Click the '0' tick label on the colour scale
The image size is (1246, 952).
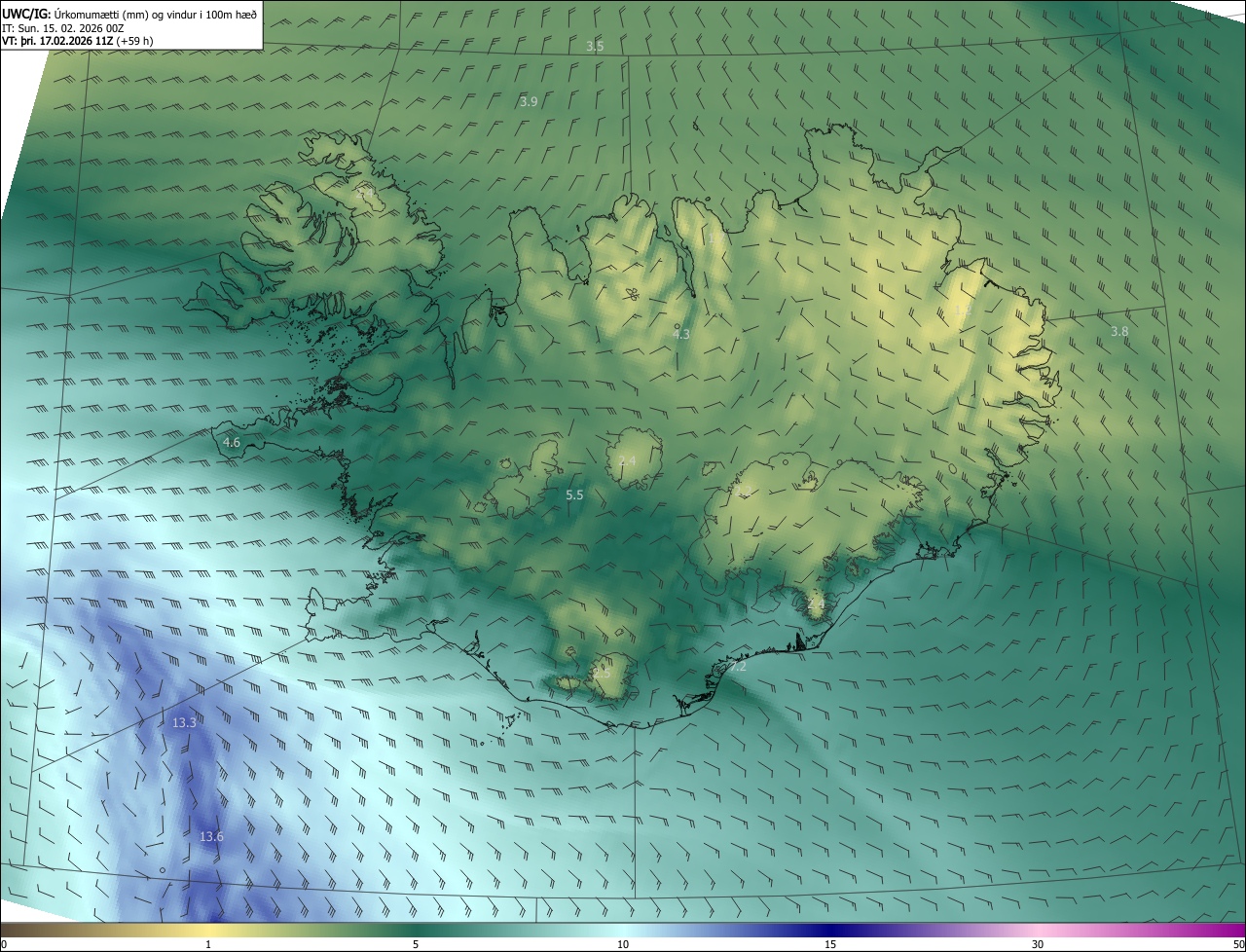tap(4, 945)
